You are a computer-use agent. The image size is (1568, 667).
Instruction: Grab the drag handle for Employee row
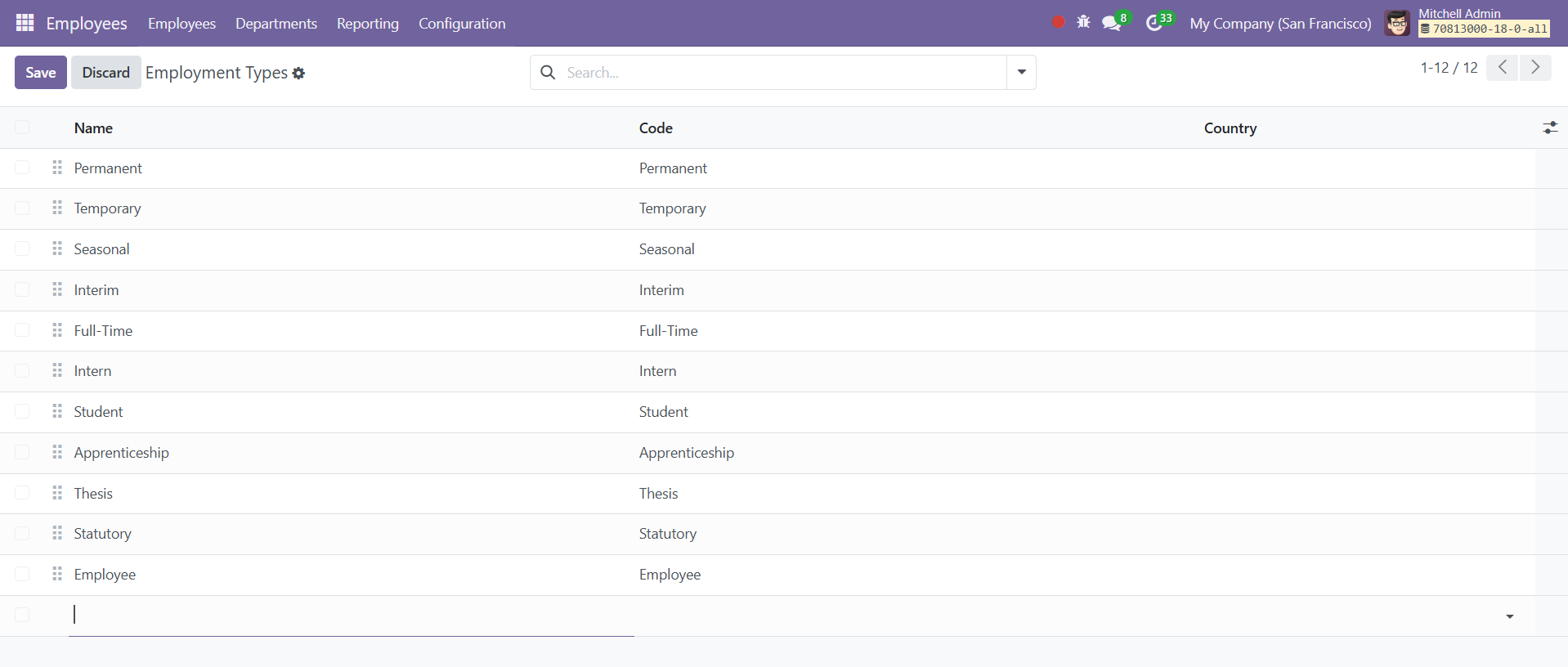coord(57,574)
